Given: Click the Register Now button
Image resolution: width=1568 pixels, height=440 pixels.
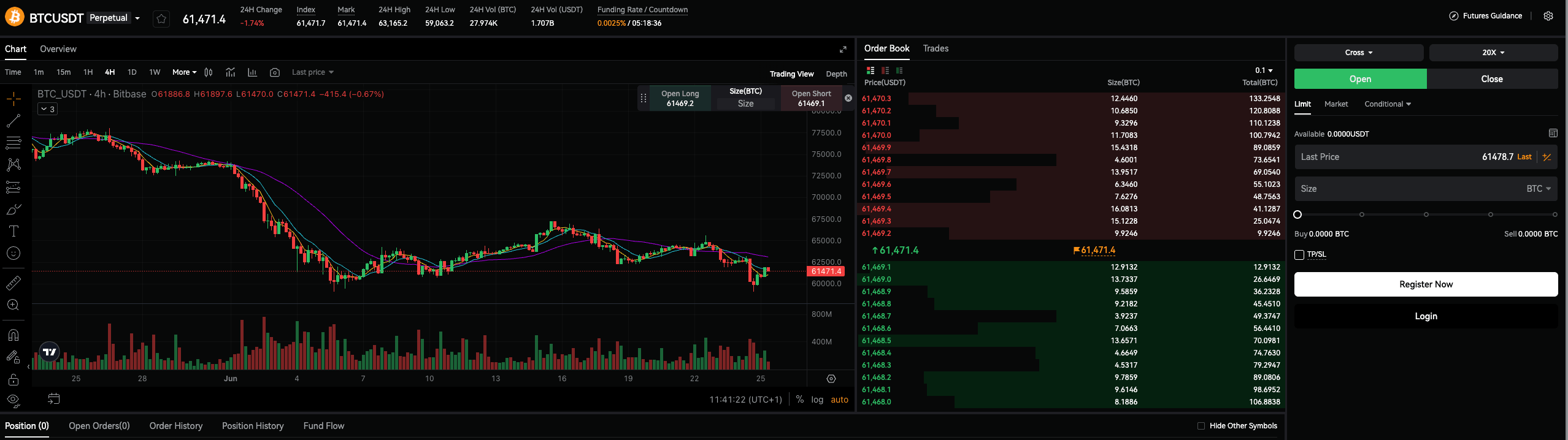Looking at the screenshot, I should [1426, 284].
